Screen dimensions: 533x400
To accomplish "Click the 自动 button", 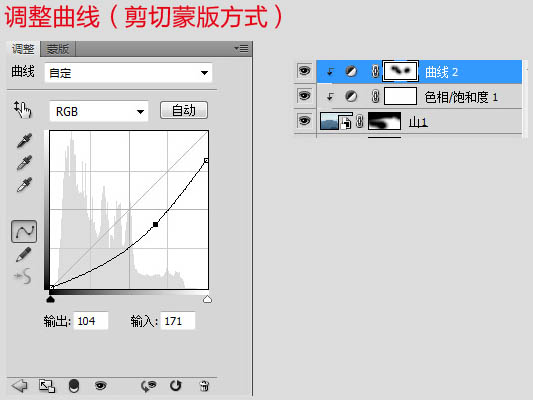I will pyautogui.click(x=184, y=110).
